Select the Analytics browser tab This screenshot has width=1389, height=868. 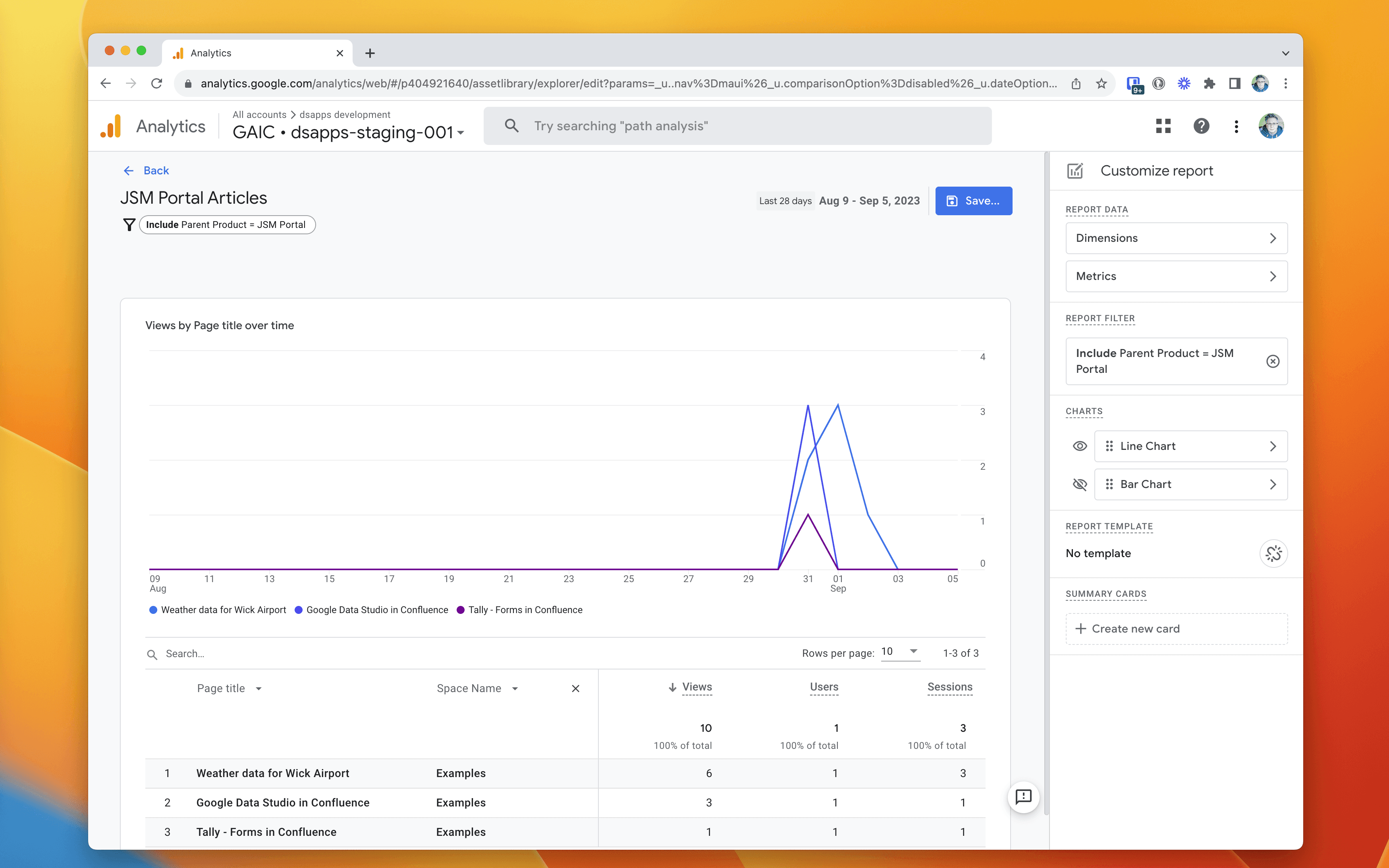tap(257, 53)
